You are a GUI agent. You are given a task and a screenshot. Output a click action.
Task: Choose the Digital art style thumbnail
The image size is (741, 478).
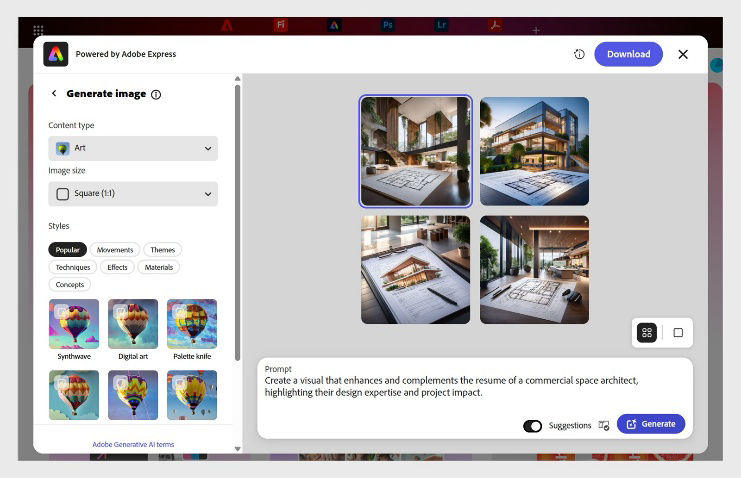click(x=133, y=324)
